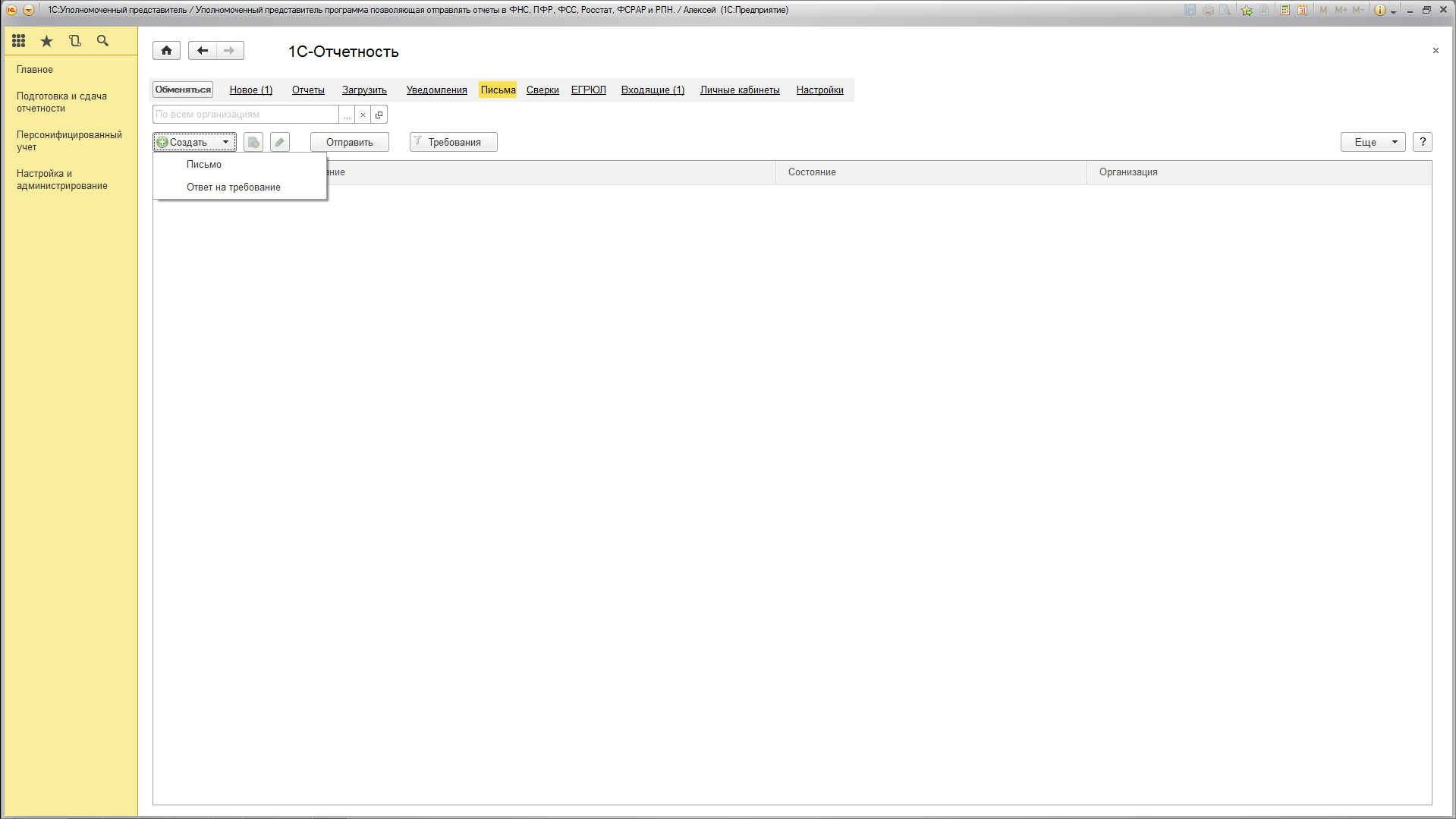Sort by Состояние column header

[x=931, y=172]
